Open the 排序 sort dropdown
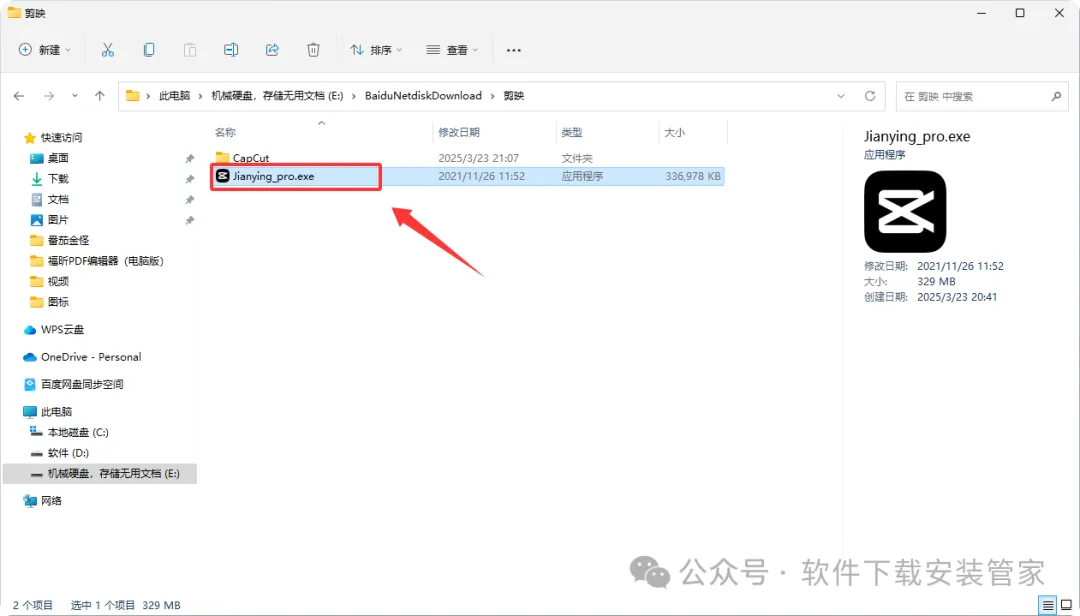The height and width of the screenshot is (616, 1080). click(x=376, y=50)
